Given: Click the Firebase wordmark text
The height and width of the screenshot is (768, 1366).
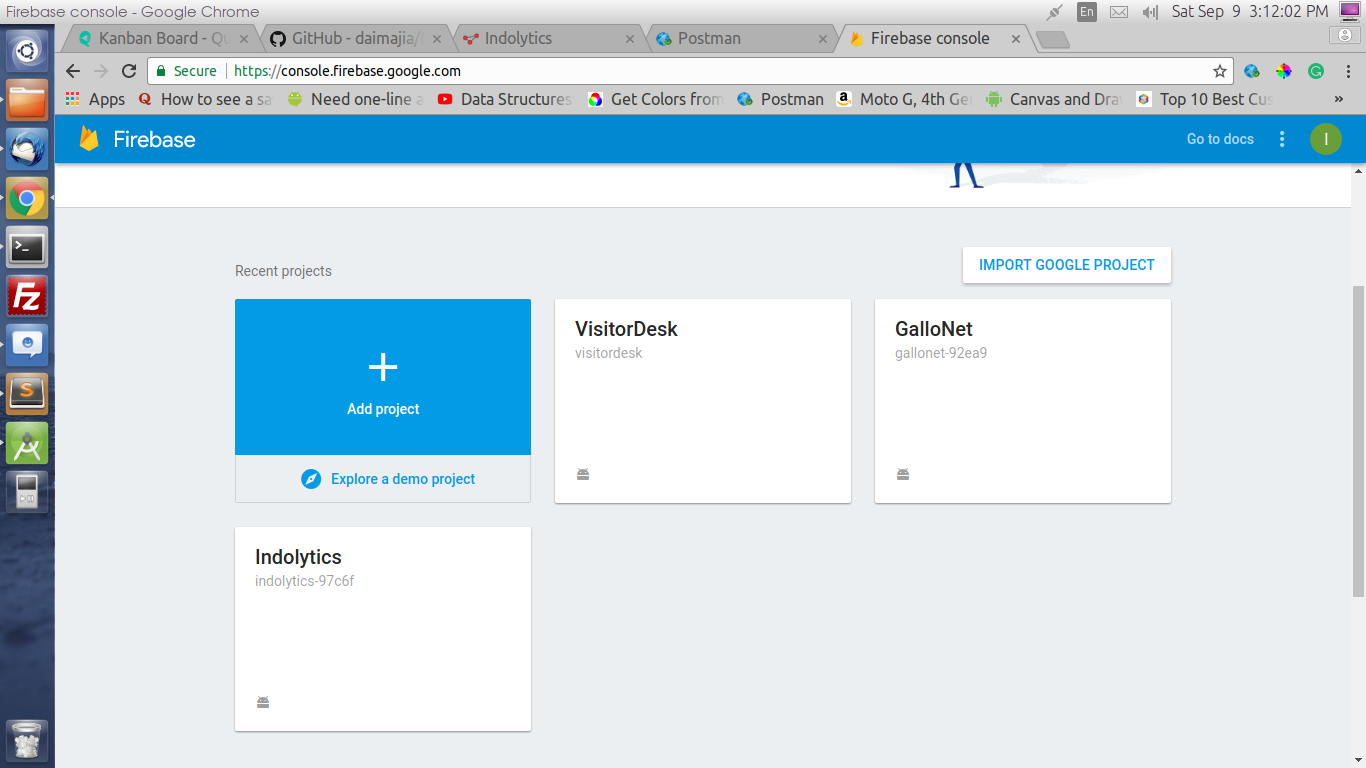Looking at the screenshot, I should (x=154, y=139).
